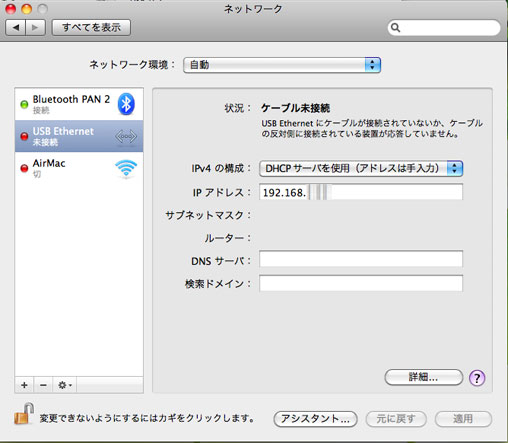
Task: Click red status dot of USB Ethernet
Action: pyautogui.click(x=24, y=136)
